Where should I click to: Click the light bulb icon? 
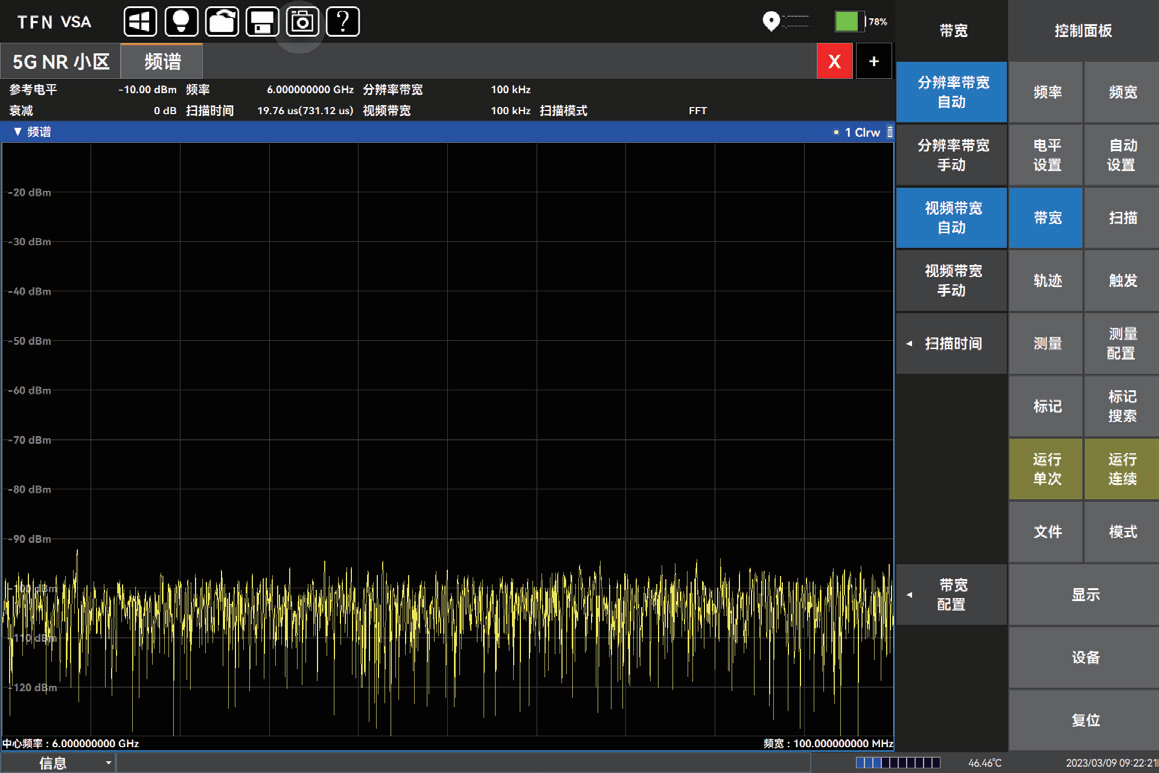(181, 21)
